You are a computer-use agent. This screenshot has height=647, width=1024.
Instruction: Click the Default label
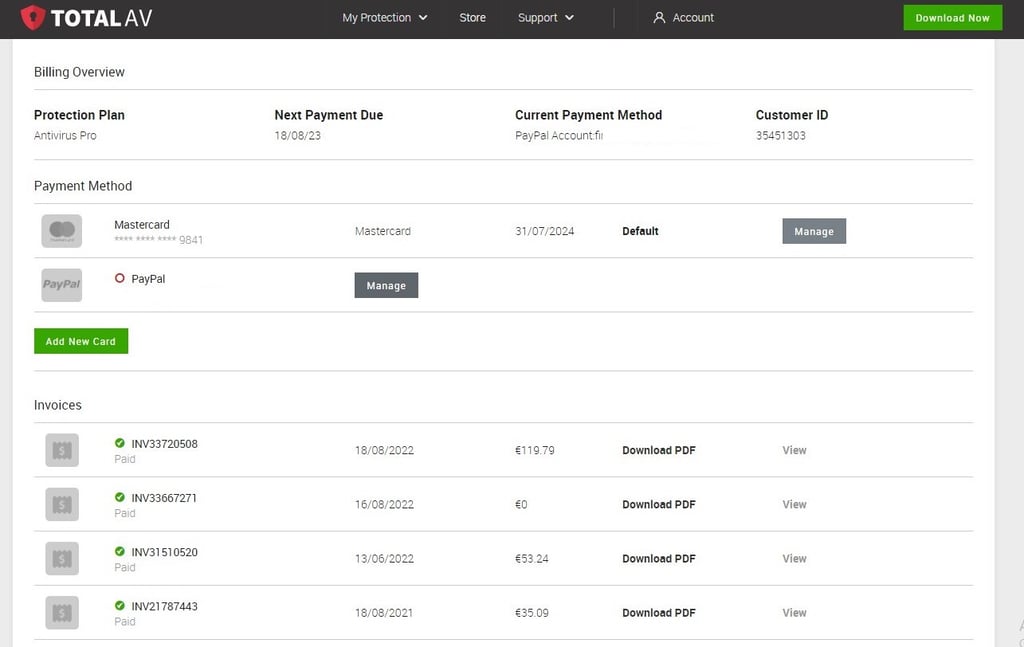click(x=640, y=231)
